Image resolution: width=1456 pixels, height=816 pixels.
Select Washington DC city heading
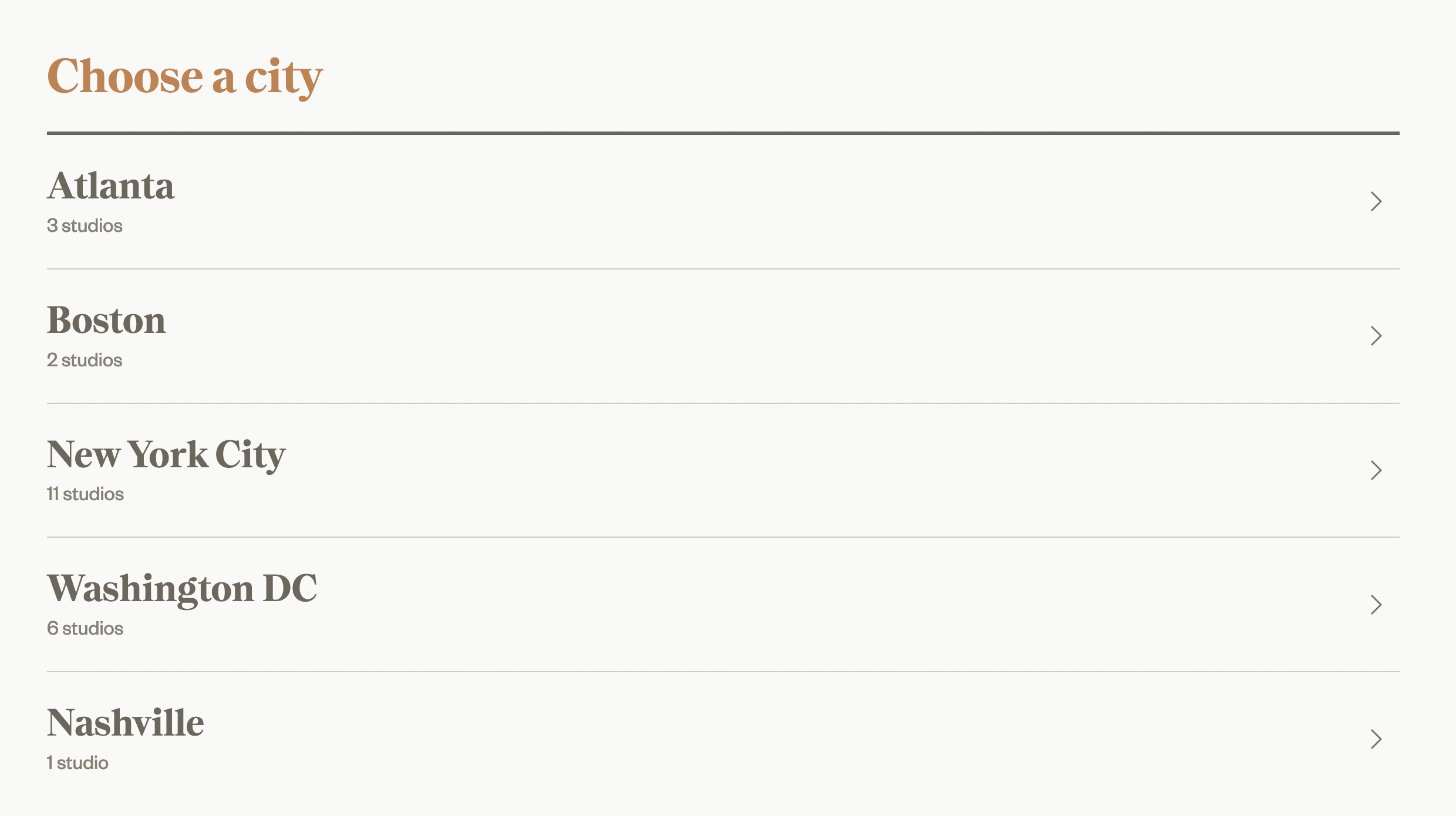tap(182, 589)
